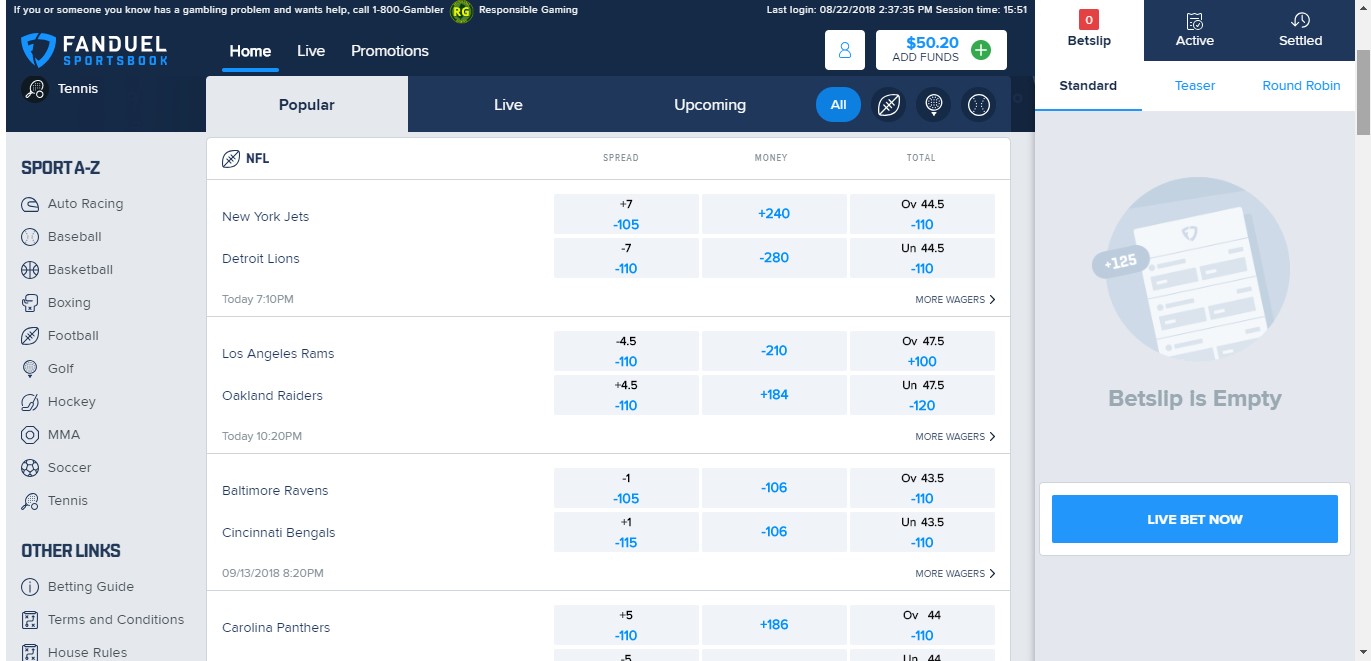Viewport: 1371px width, 661px height.
Task: Select the Teaser bet type tab
Action: 1195,86
